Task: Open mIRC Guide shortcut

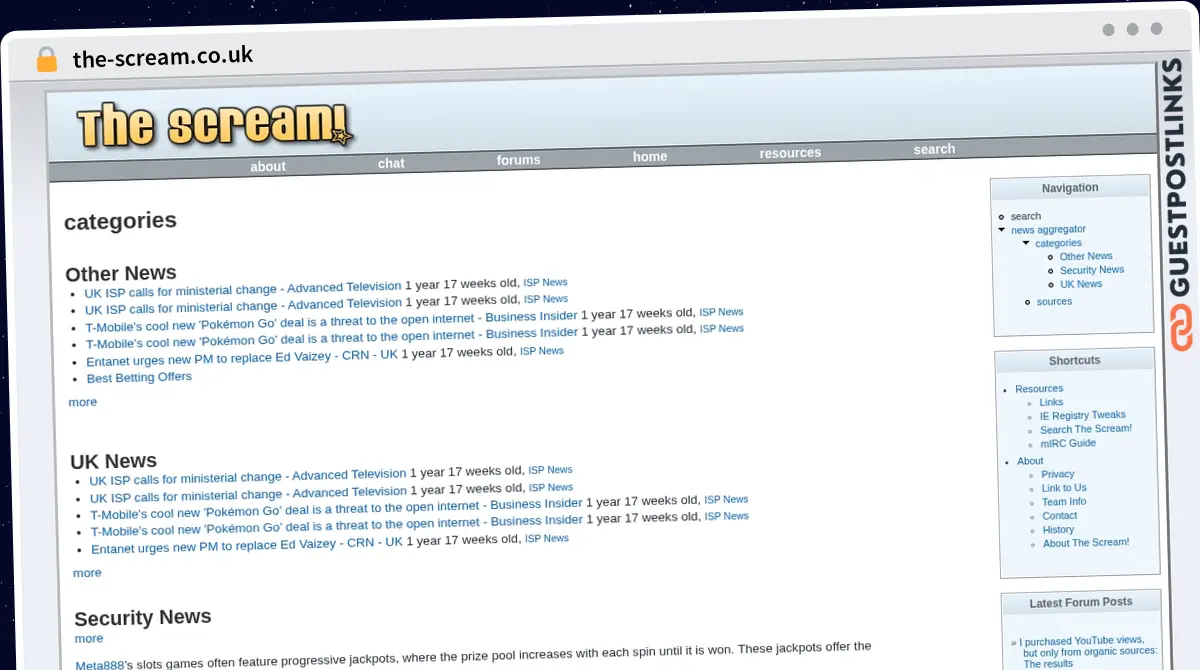Action: 1068,443
